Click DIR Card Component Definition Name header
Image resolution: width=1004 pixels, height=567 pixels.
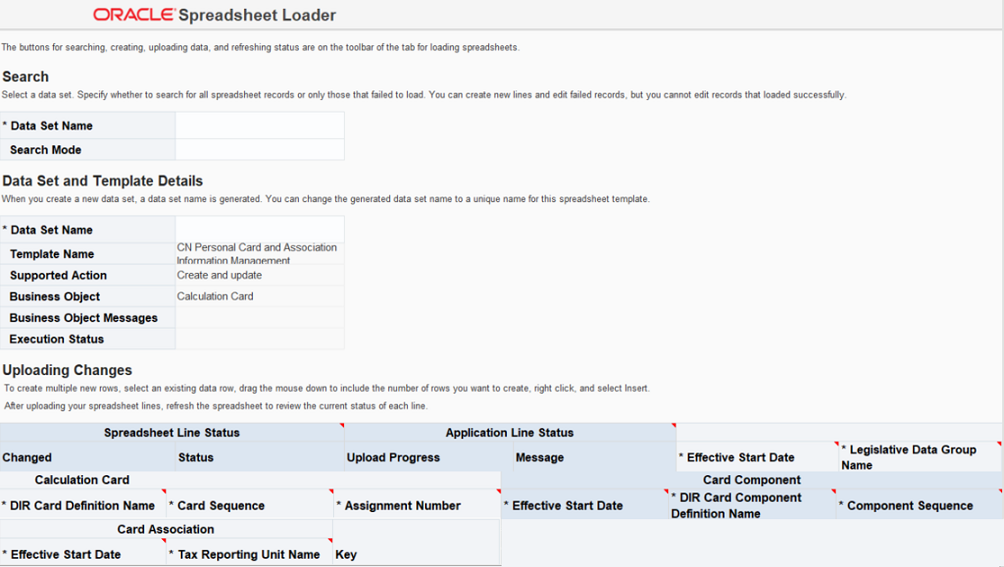(752, 505)
